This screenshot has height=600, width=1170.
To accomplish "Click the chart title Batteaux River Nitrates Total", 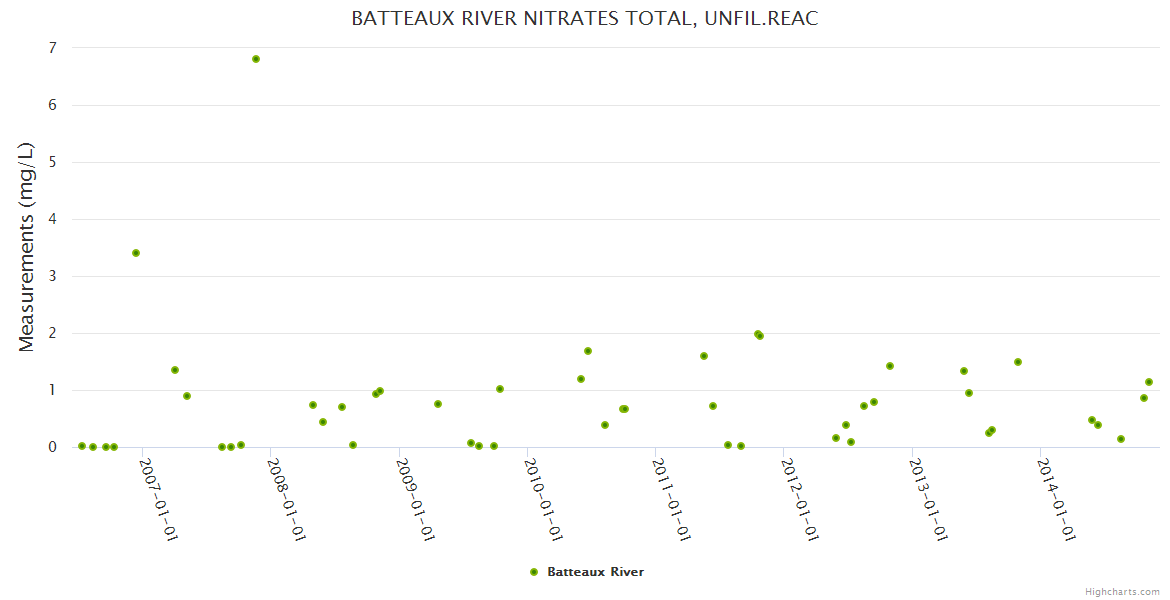I will [585, 19].
